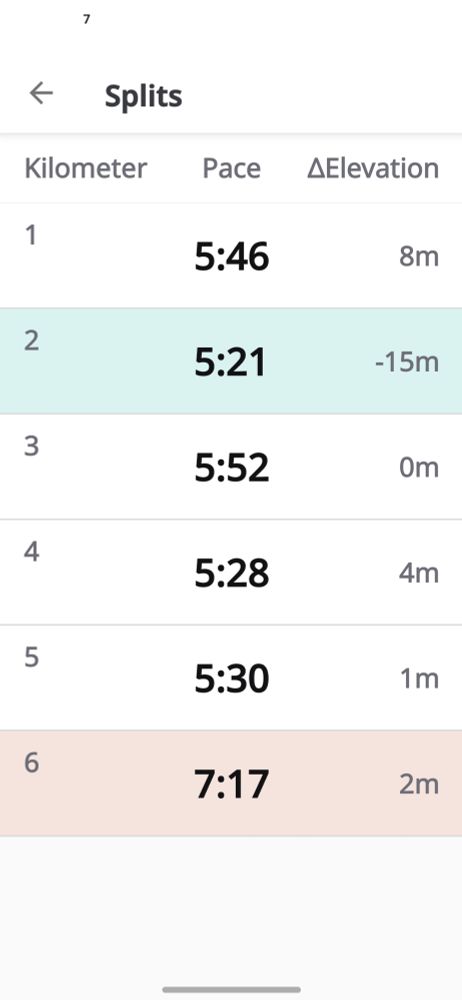Select the Splits page title
Image resolution: width=462 pixels, height=1000 pixels.
144,96
